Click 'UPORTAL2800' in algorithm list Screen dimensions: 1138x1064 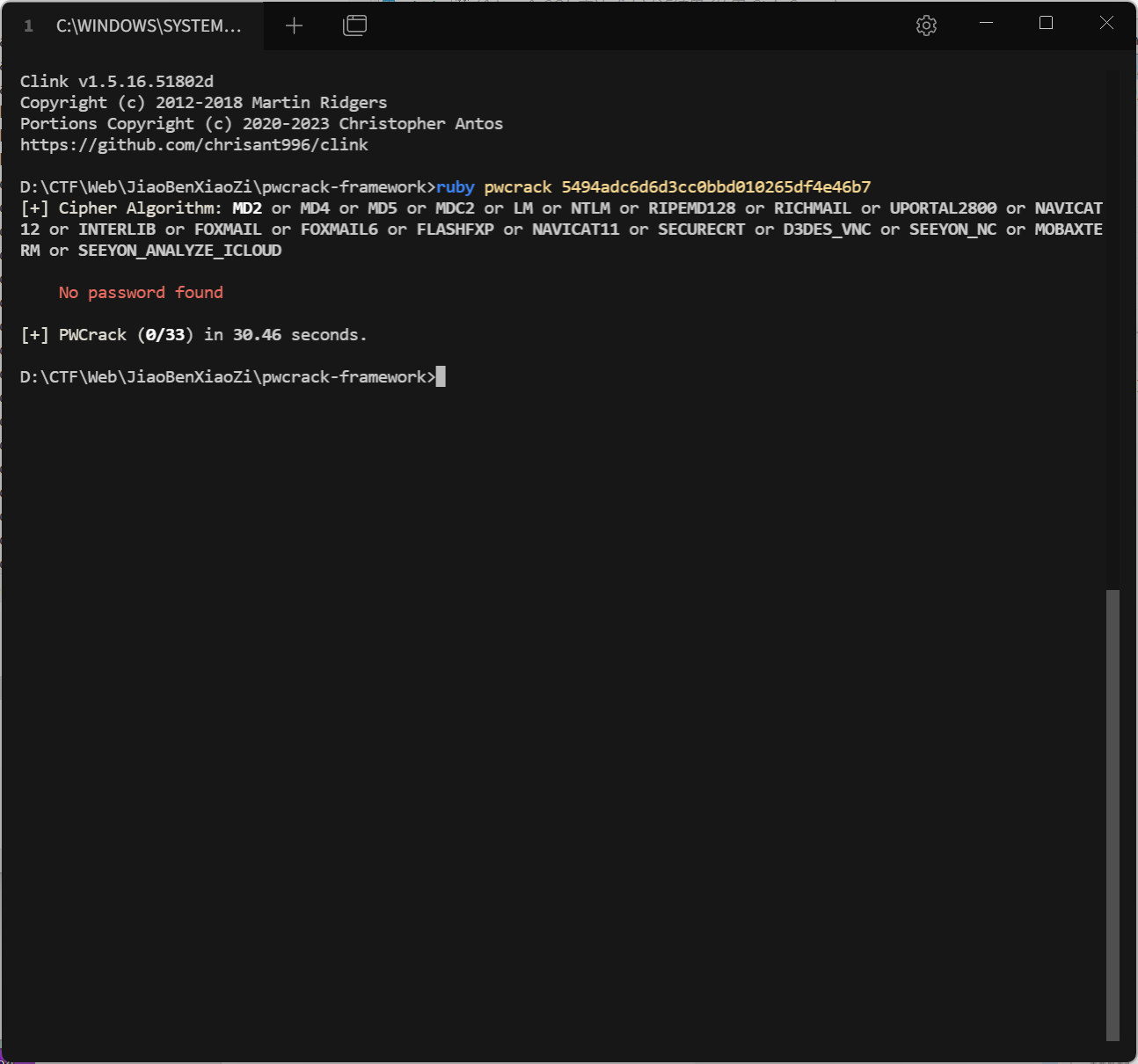[x=943, y=208]
